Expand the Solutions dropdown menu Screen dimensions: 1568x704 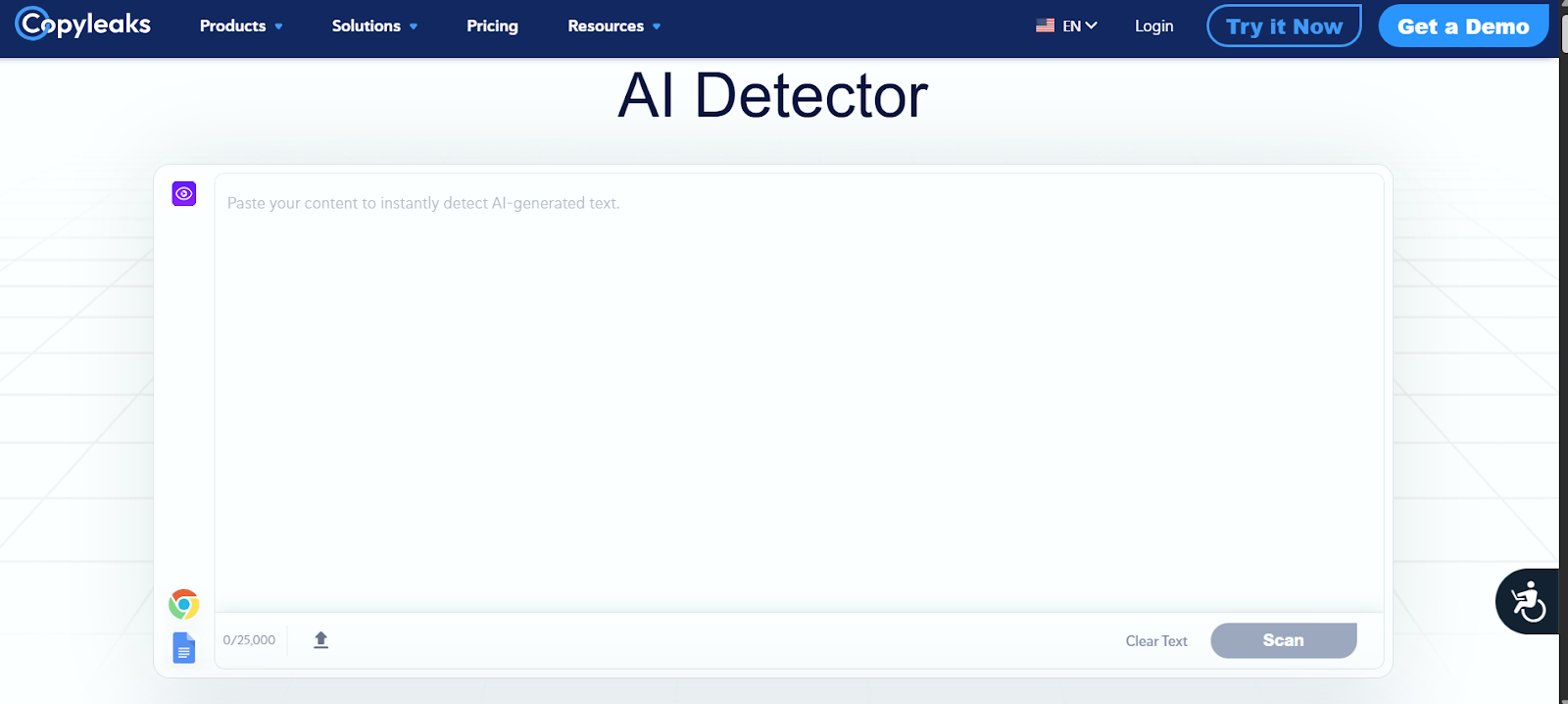[374, 26]
